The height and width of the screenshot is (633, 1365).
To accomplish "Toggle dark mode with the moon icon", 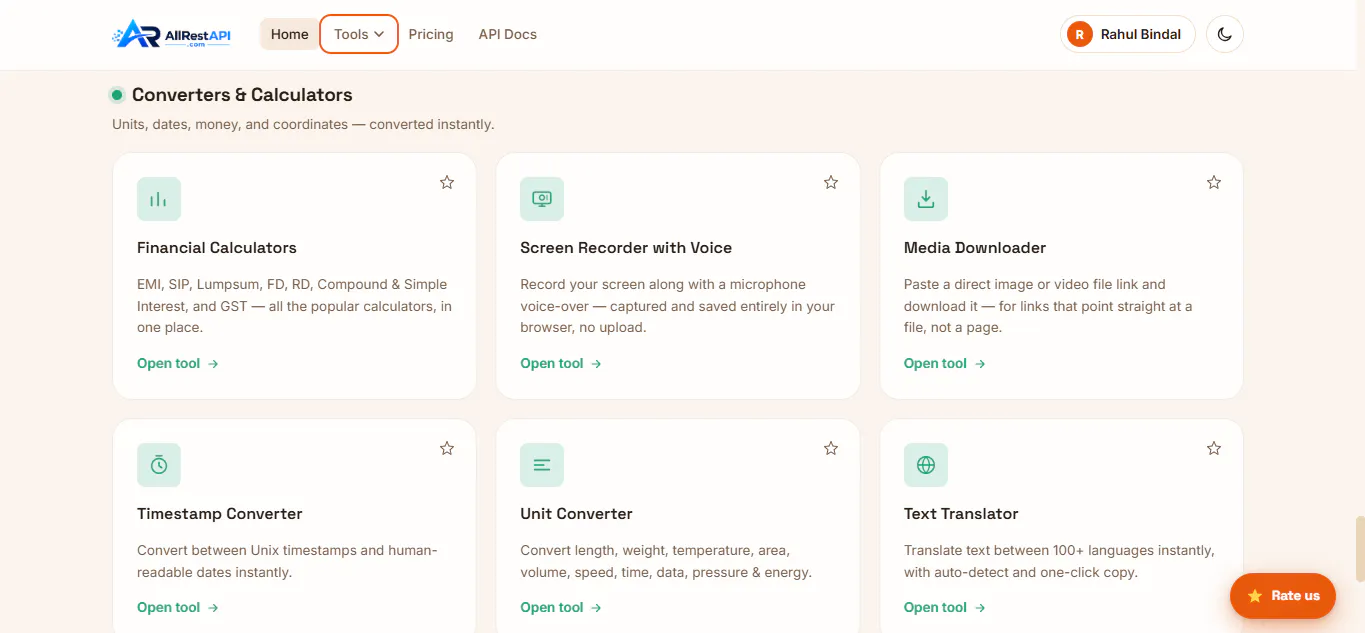I will [1225, 34].
